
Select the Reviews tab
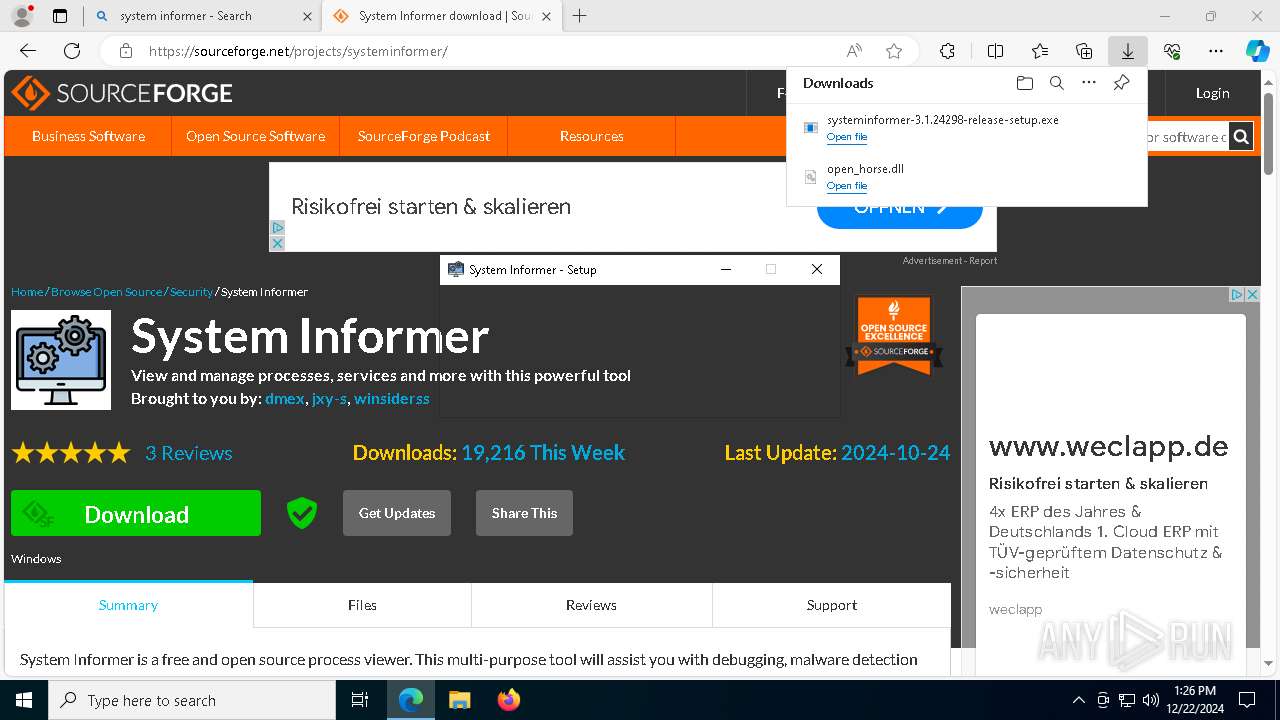591,605
